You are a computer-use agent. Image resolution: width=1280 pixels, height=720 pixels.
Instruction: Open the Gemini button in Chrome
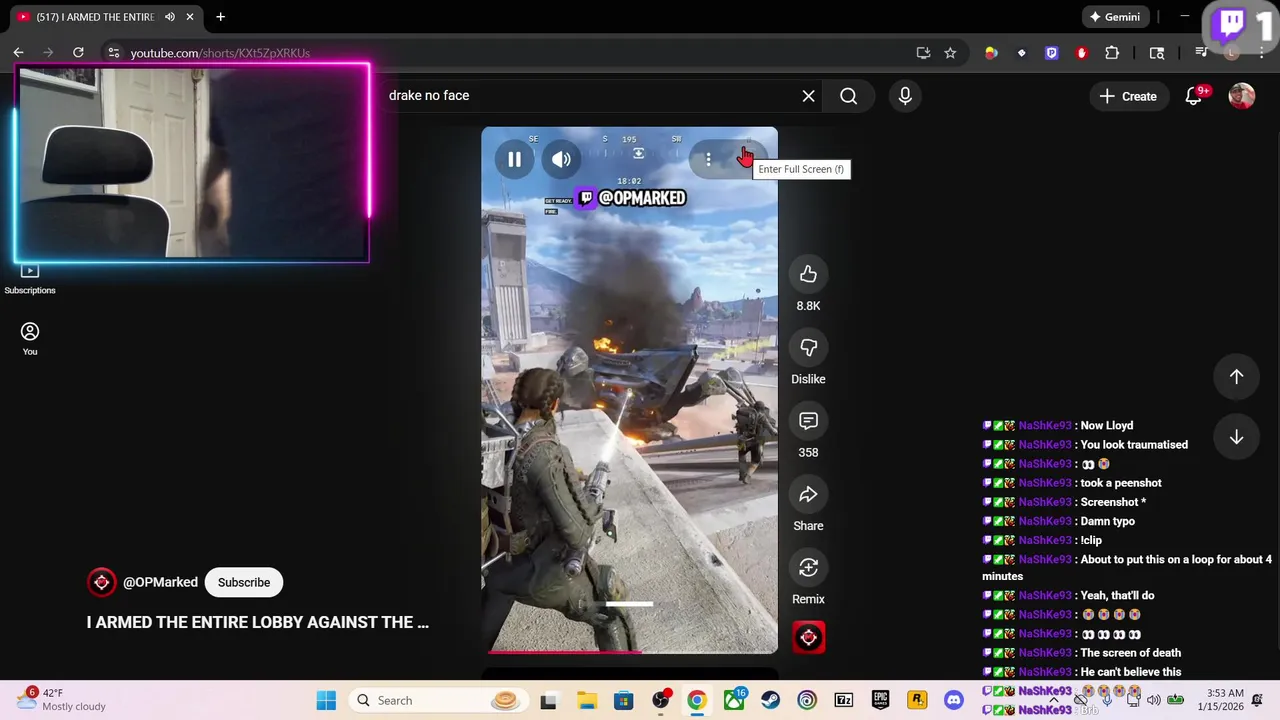(1114, 17)
